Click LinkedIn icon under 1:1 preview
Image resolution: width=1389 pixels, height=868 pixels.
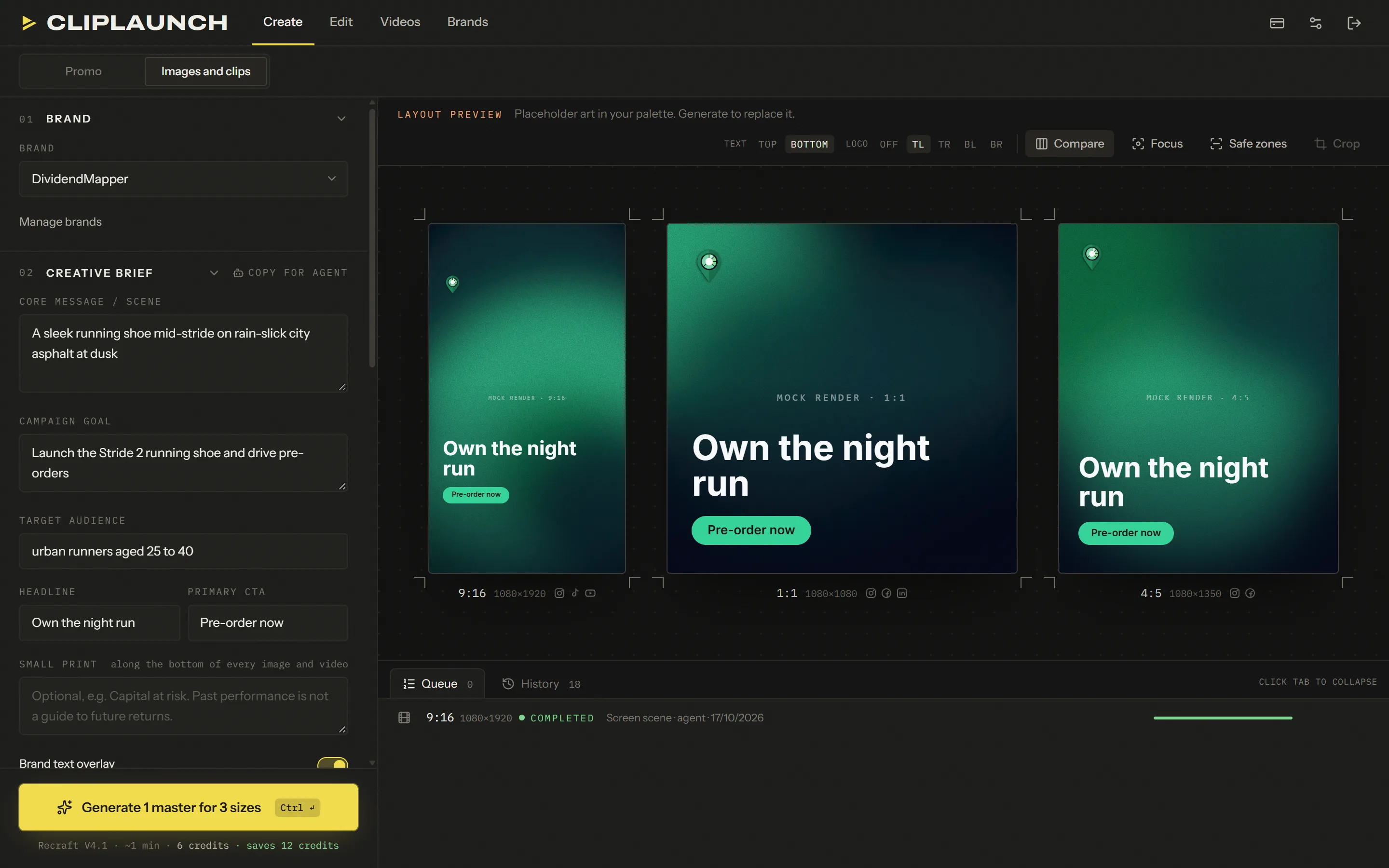coord(902,593)
